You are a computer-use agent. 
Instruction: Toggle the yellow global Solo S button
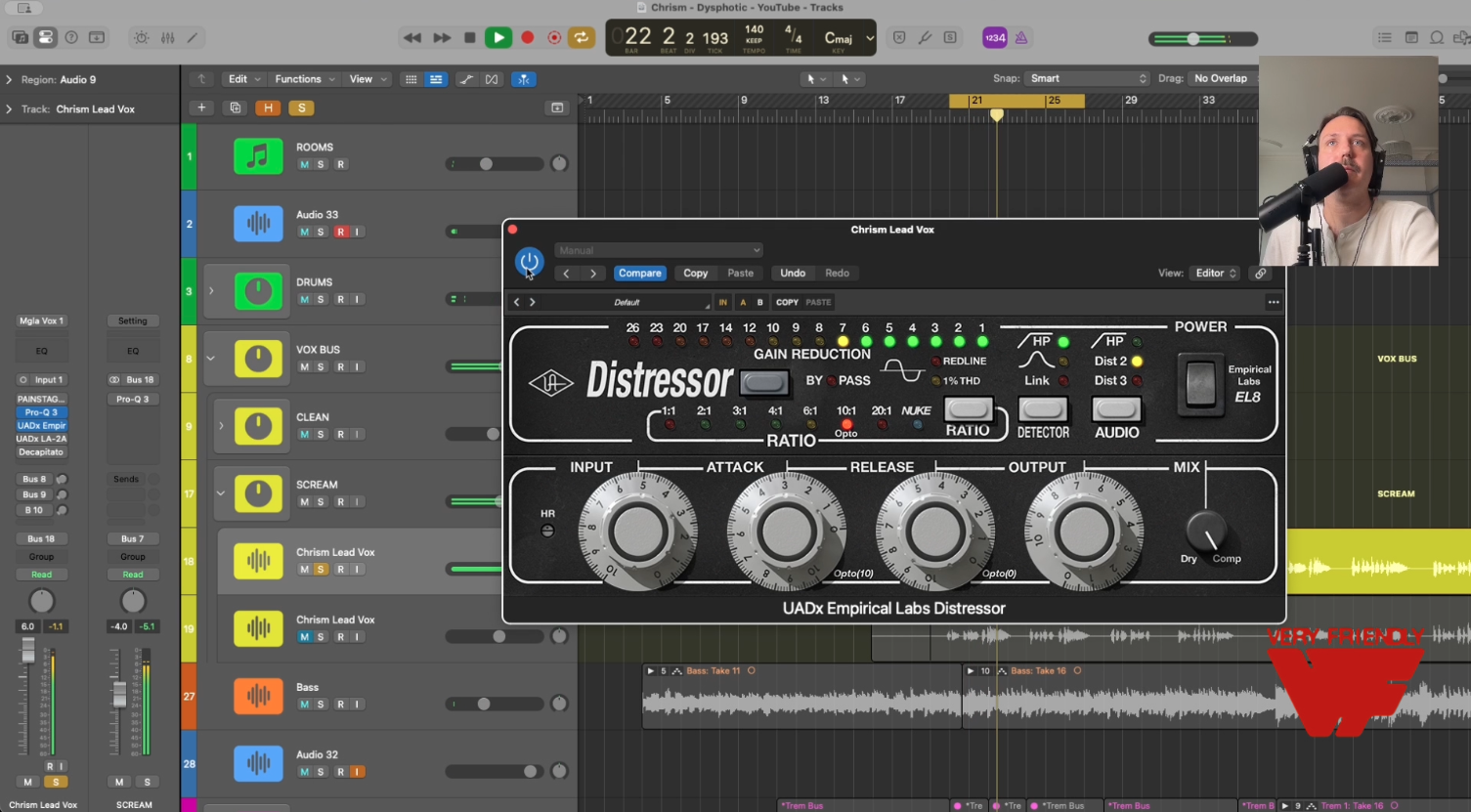301,107
